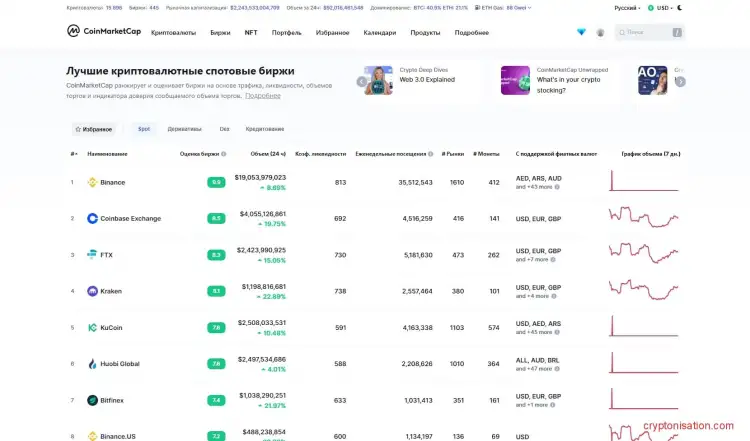Viewport: 750px width, 441px height.
Task: Show next carousel item with right arrow
Action: [680, 82]
